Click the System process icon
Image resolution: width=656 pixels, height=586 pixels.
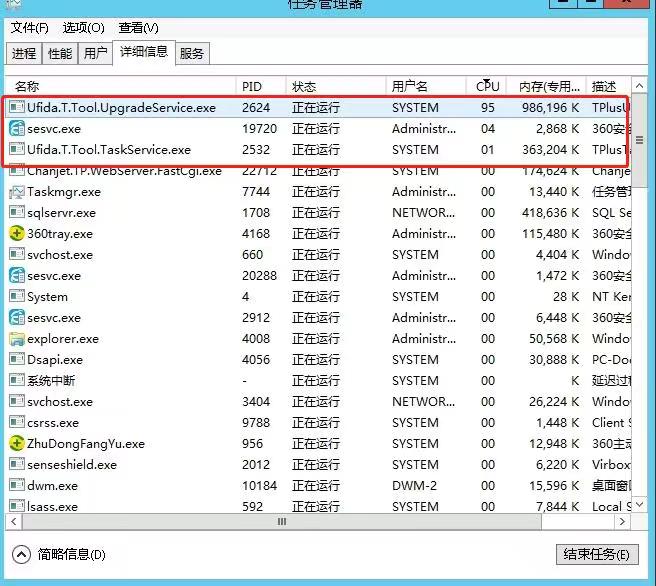pyautogui.click(x=17, y=296)
